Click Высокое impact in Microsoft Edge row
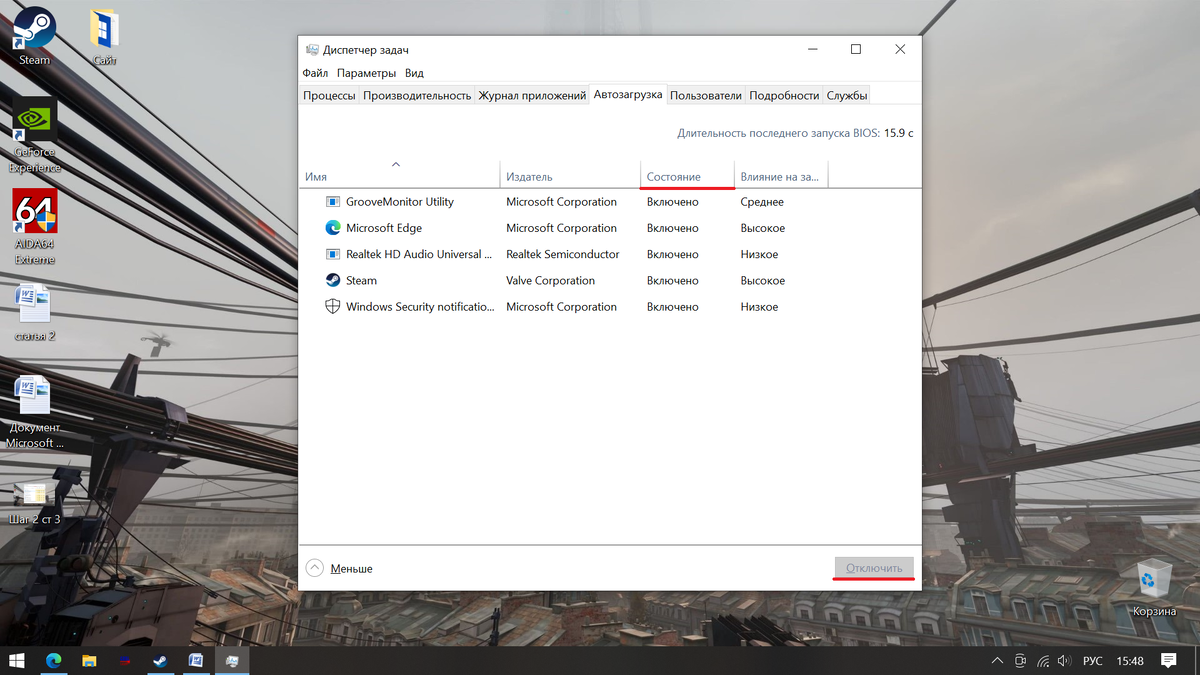The width and height of the screenshot is (1200, 675). point(763,228)
